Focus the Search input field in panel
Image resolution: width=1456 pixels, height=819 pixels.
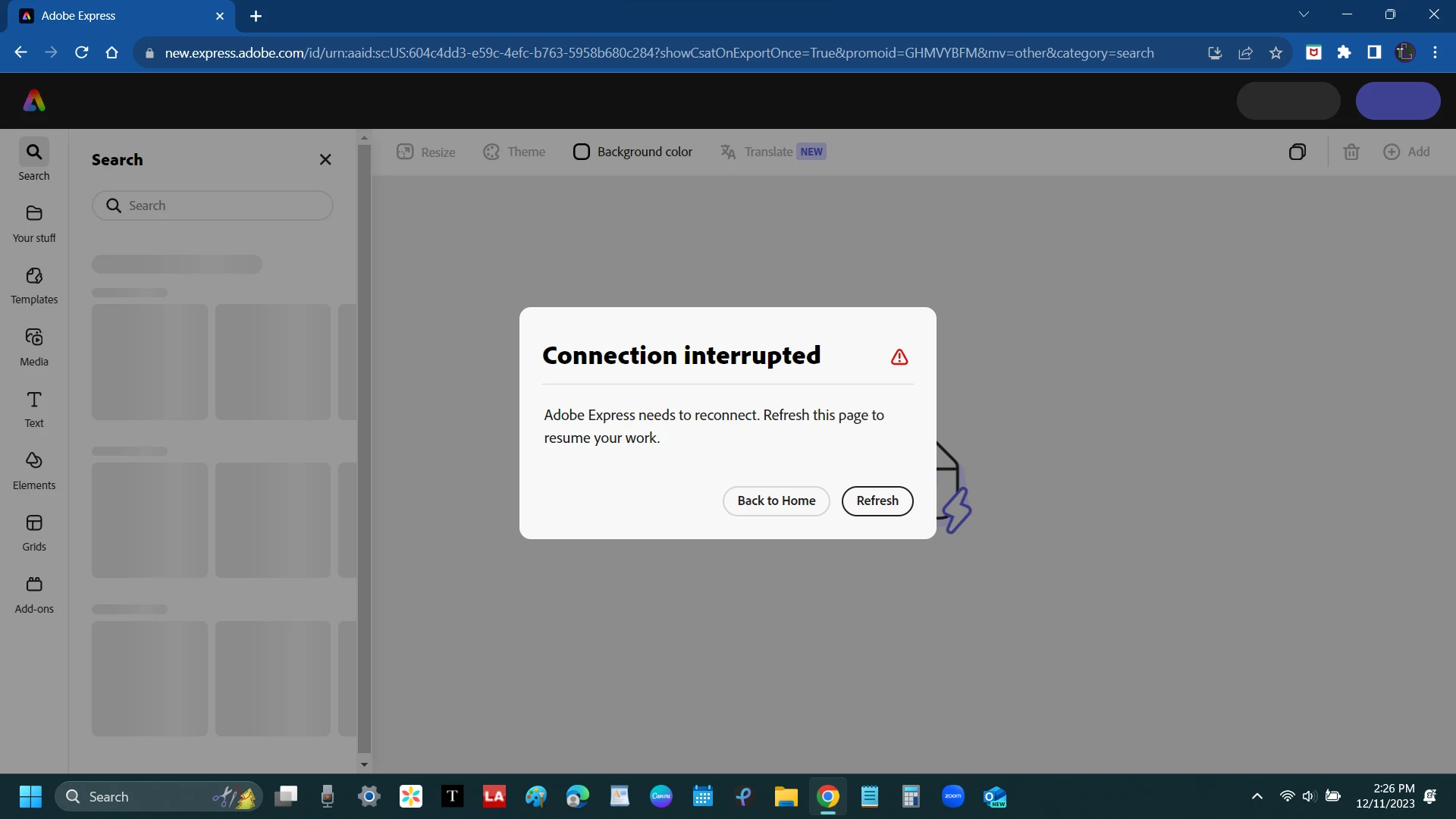[x=212, y=206]
